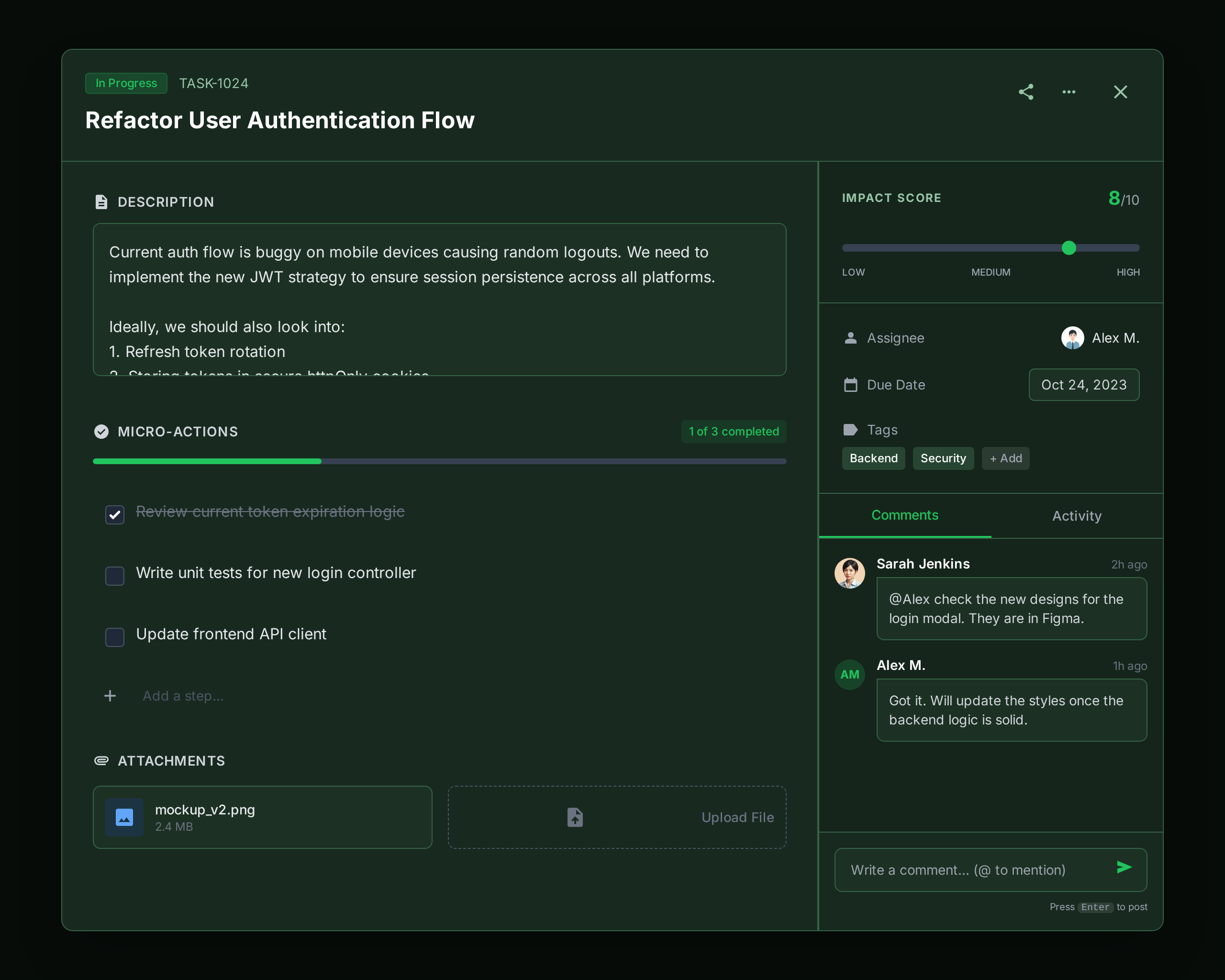
Task: Click the In Progress status badge
Action: 126,83
